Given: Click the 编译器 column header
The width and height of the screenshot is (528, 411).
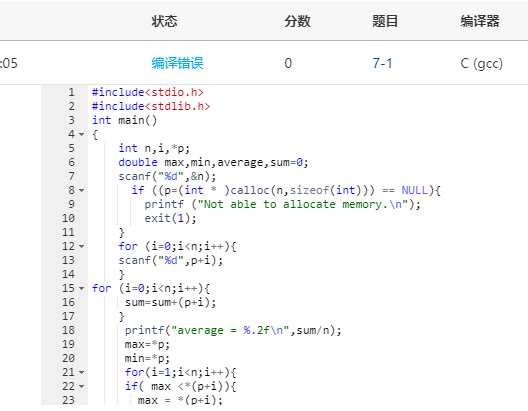Looking at the screenshot, I should coord(480,21).
